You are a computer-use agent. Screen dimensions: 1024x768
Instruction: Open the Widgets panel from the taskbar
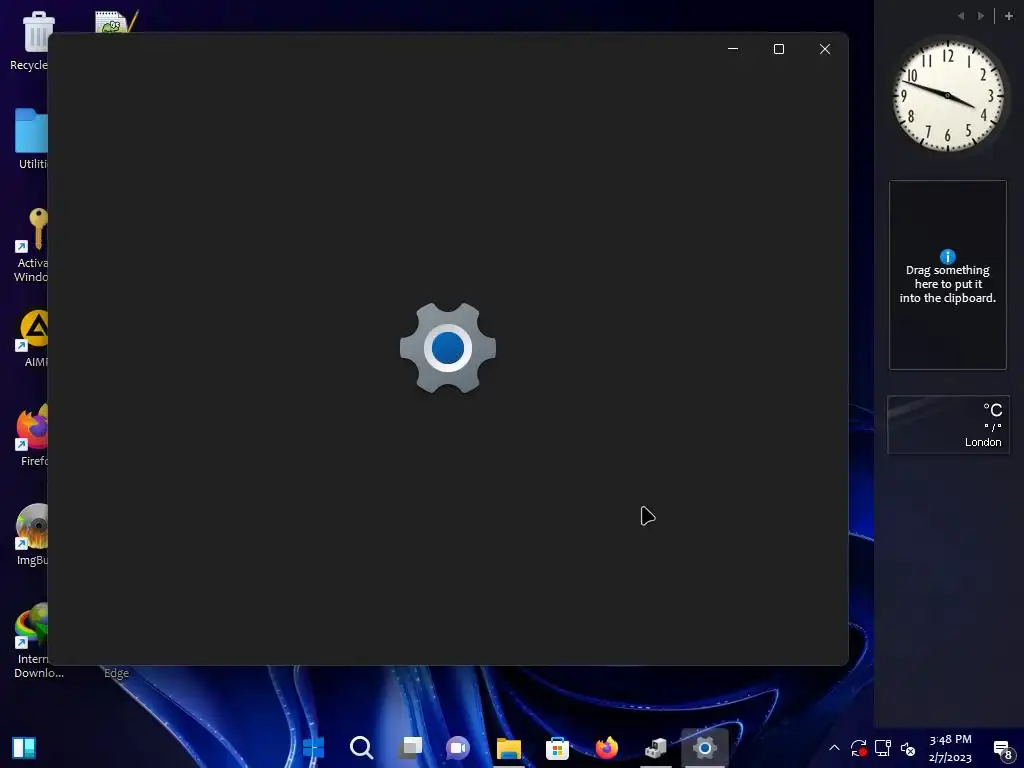24,748
